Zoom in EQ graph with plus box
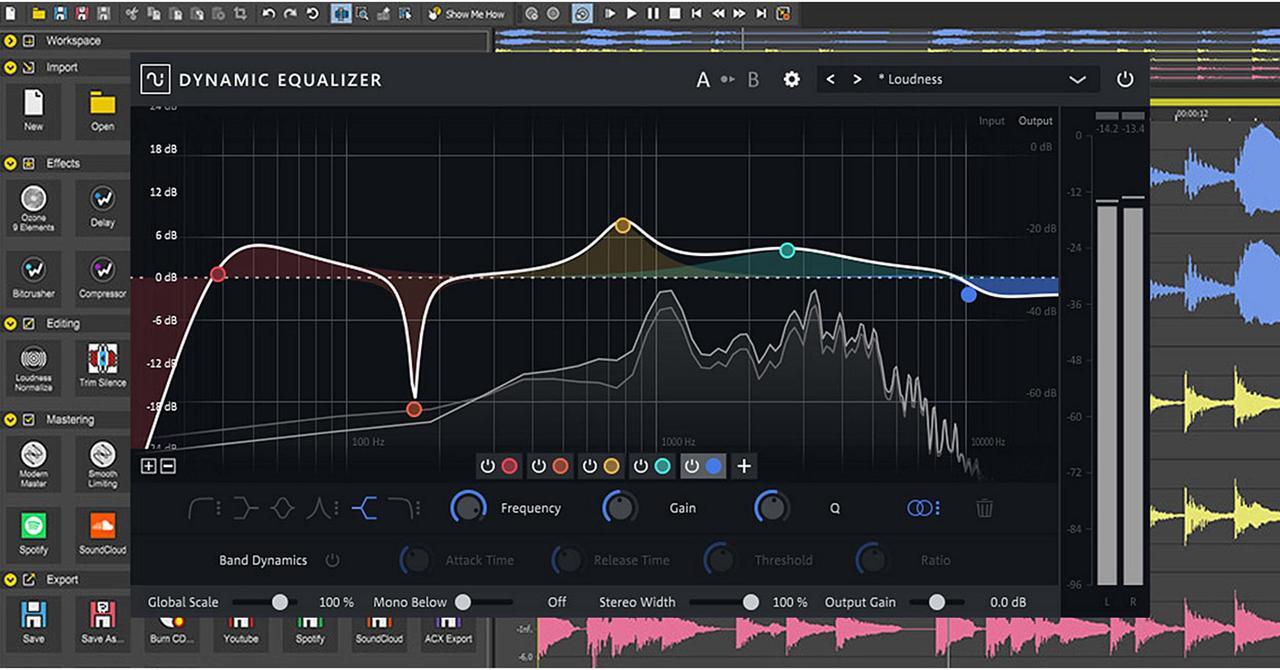Screen dimensions: 1280x670 tap(149, 465)
